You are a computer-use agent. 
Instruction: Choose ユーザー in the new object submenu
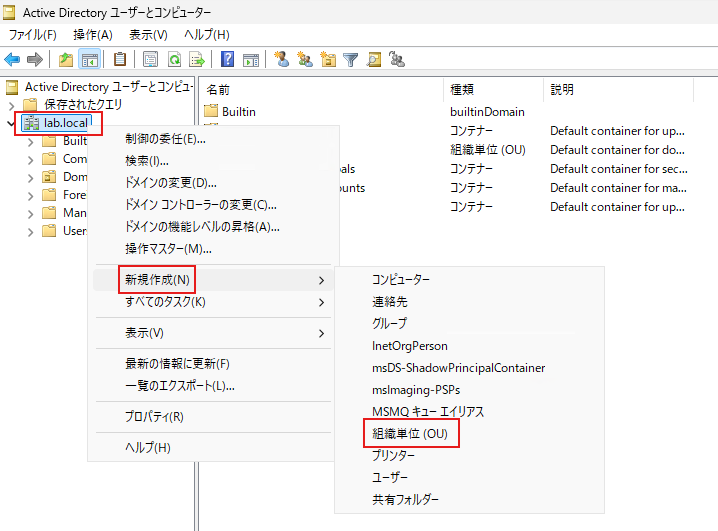(x=390, y=477)
